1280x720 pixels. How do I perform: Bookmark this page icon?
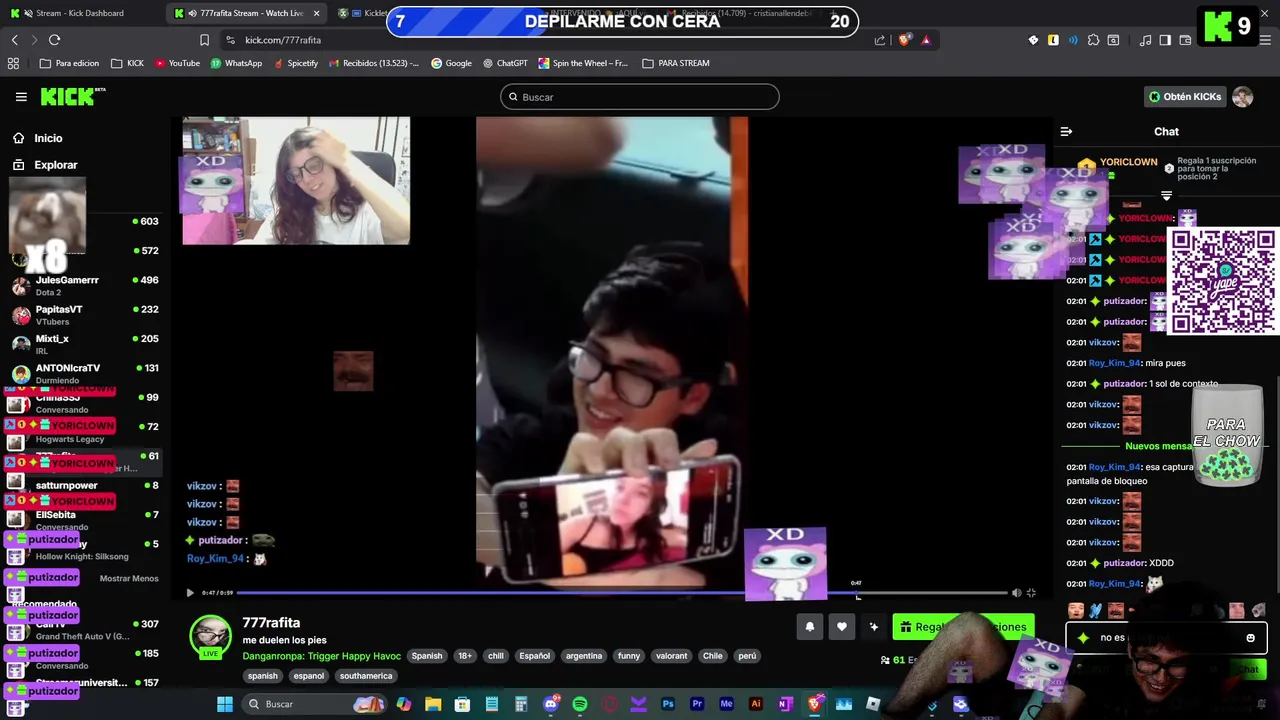point(204,40)
